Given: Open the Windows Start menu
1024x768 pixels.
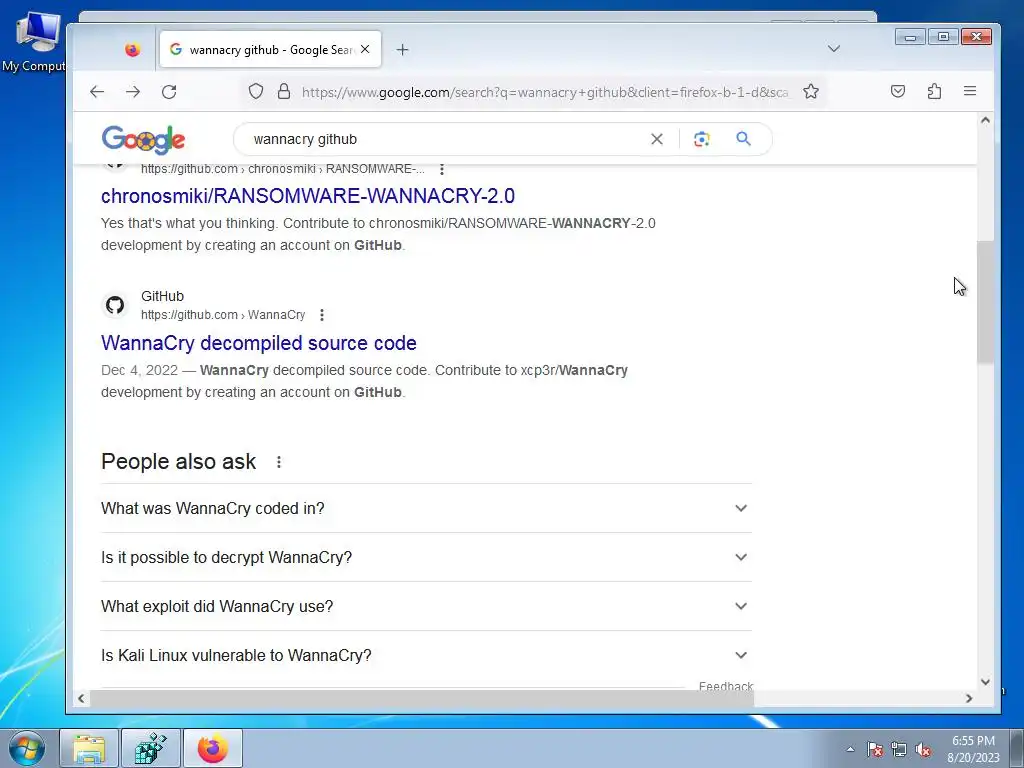Looking at the screenshot, I should tap(27, 748).
